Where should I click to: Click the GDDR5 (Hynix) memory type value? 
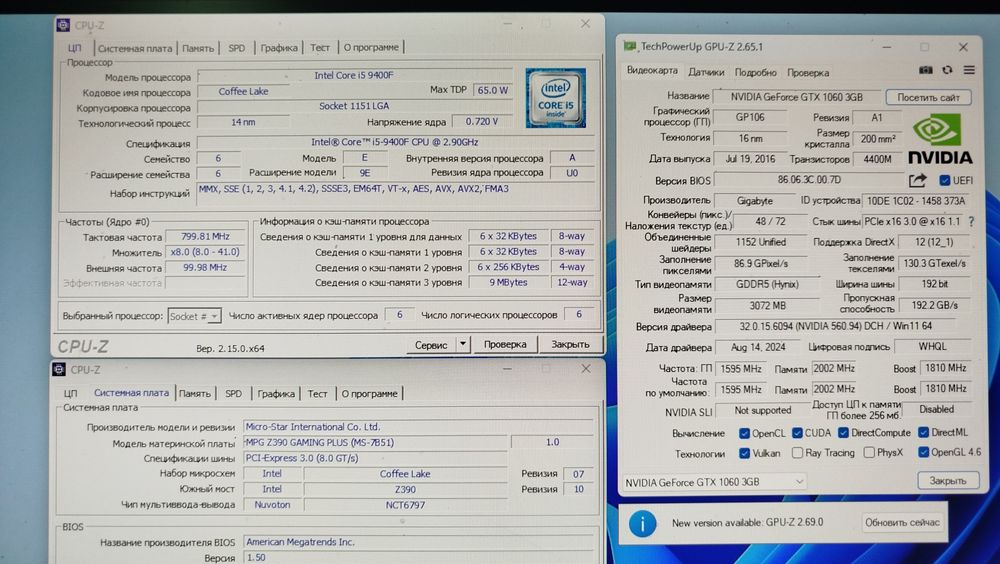[767, 285]
